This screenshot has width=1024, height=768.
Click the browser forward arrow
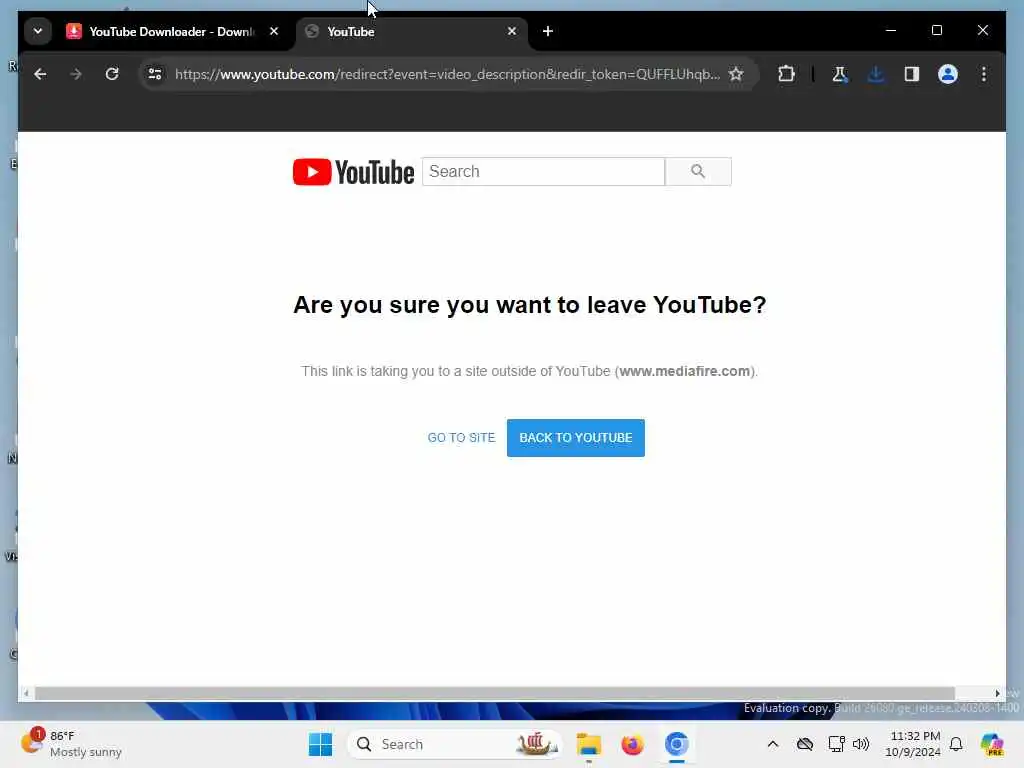tap(76, 74)
